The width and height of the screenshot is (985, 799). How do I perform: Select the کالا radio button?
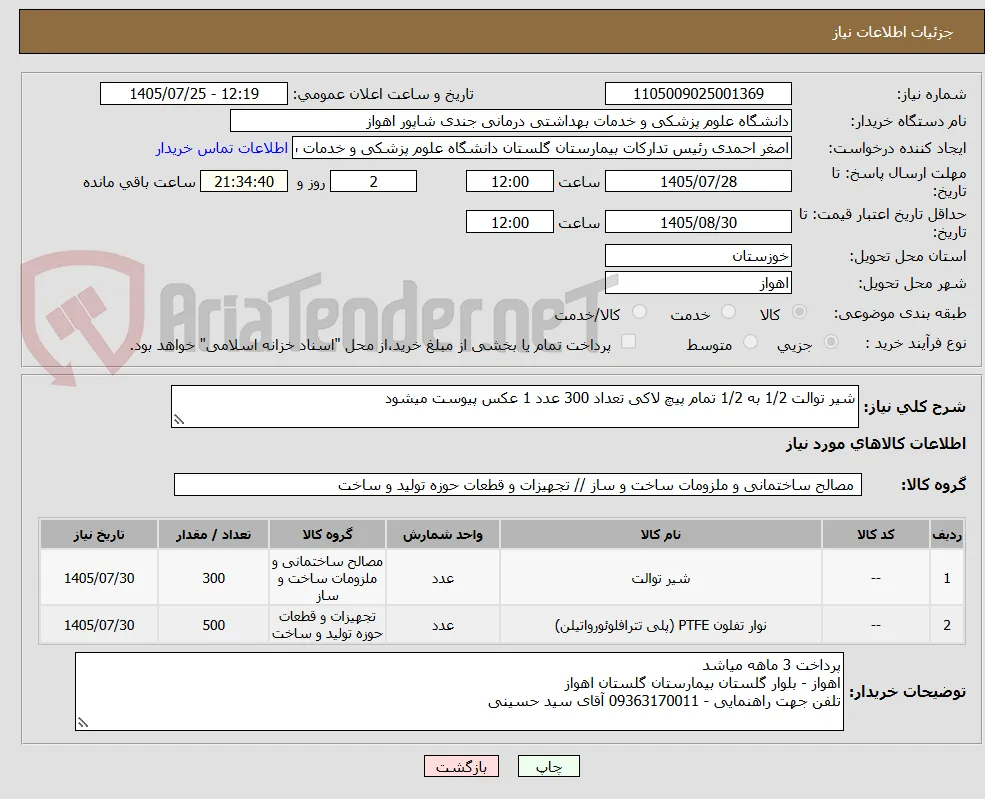(800, 312)
